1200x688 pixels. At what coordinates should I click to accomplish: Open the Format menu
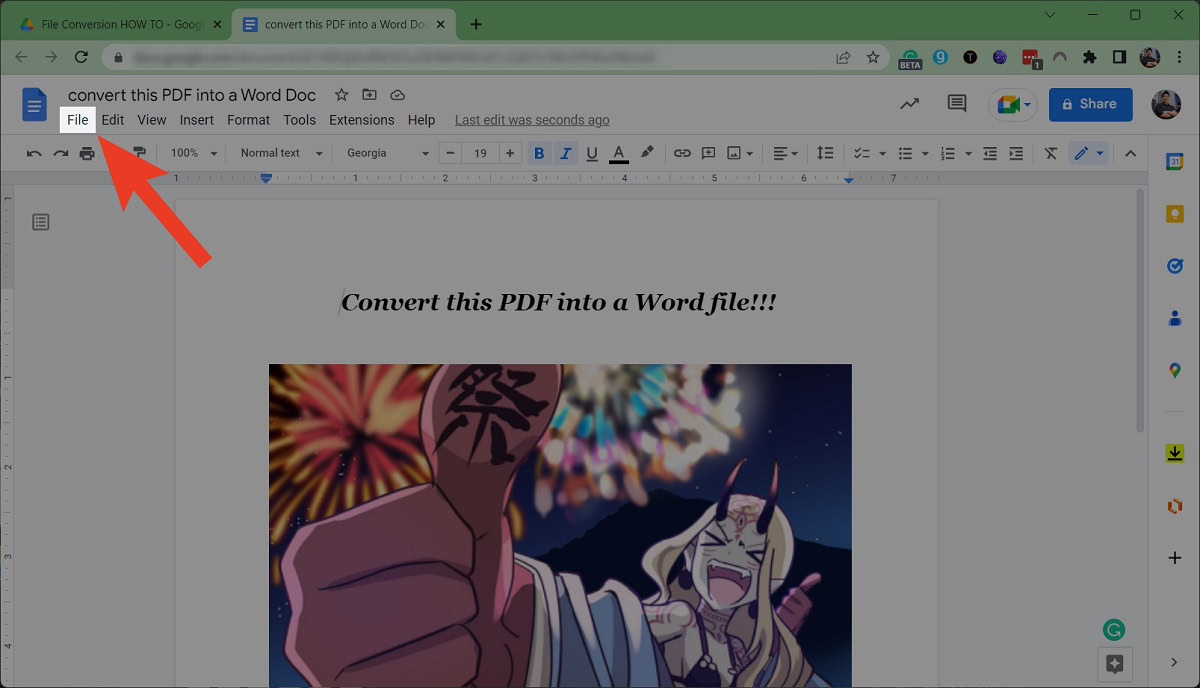(x=248, y=120)
